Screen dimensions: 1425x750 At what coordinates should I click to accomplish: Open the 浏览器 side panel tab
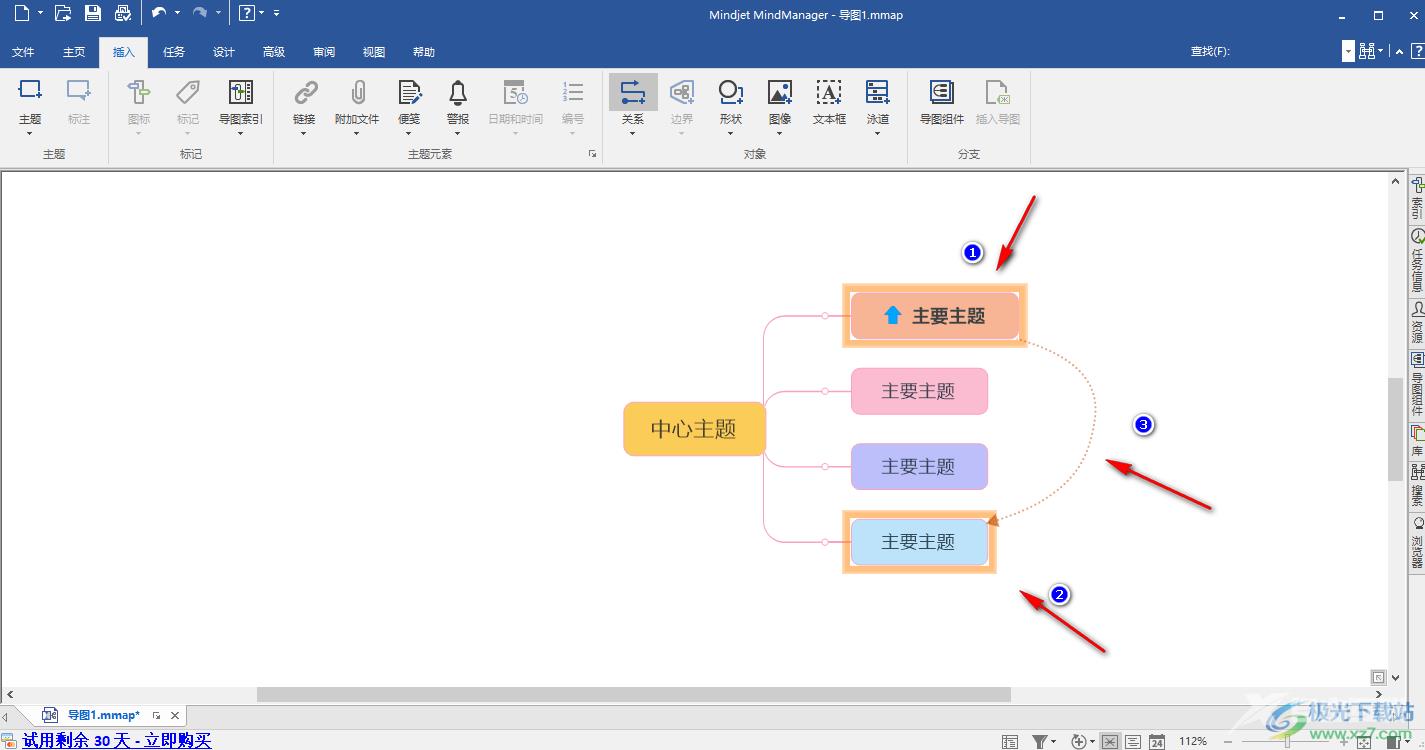pos(1417,543)
